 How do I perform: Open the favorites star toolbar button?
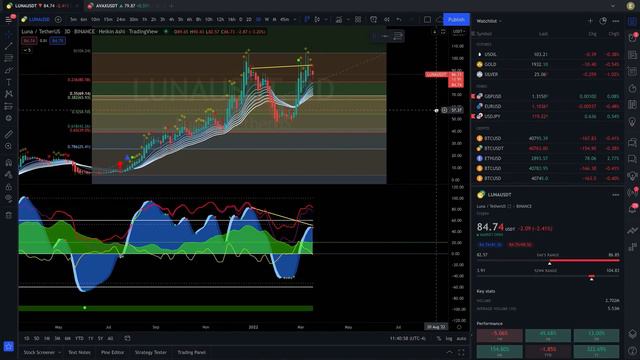(x=9, y=347)
